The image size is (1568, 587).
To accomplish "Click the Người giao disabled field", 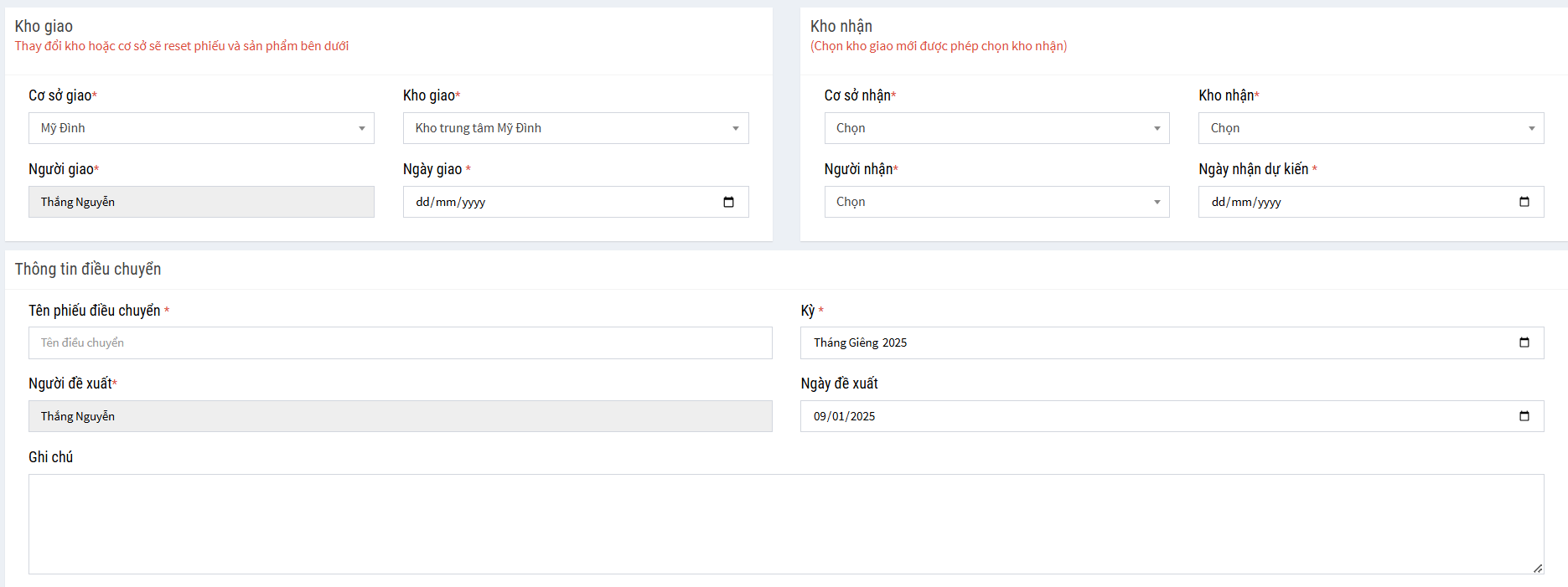I will click(201, 202).
